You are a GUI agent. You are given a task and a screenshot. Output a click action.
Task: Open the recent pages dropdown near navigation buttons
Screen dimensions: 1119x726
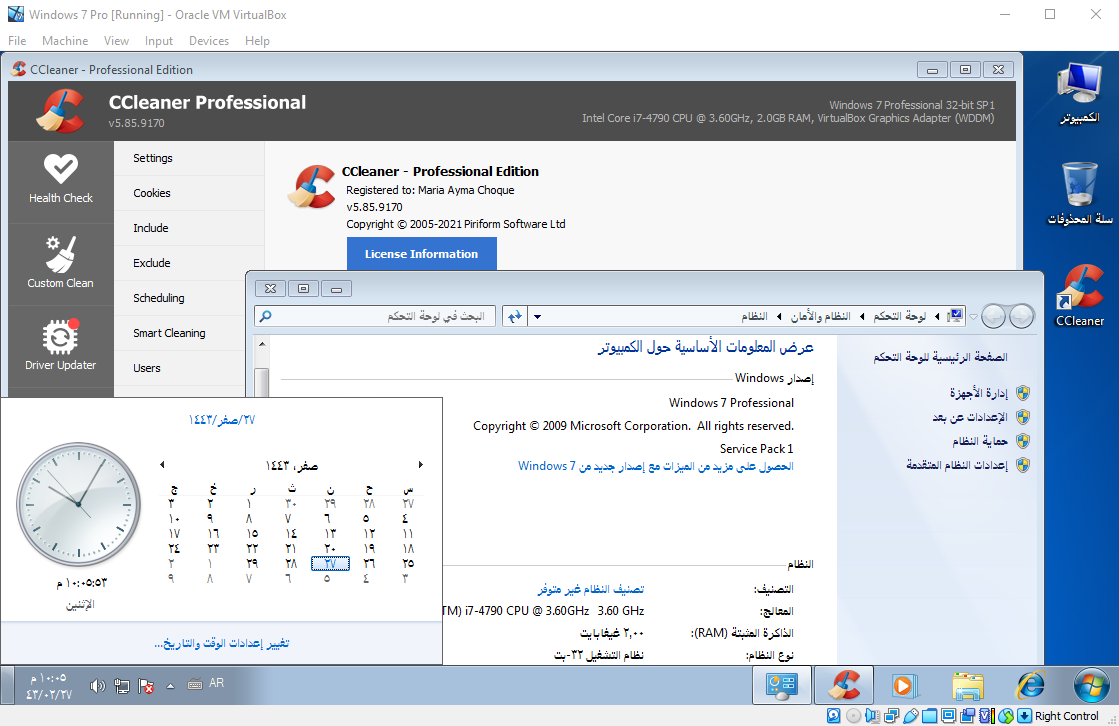click(973, 316)
